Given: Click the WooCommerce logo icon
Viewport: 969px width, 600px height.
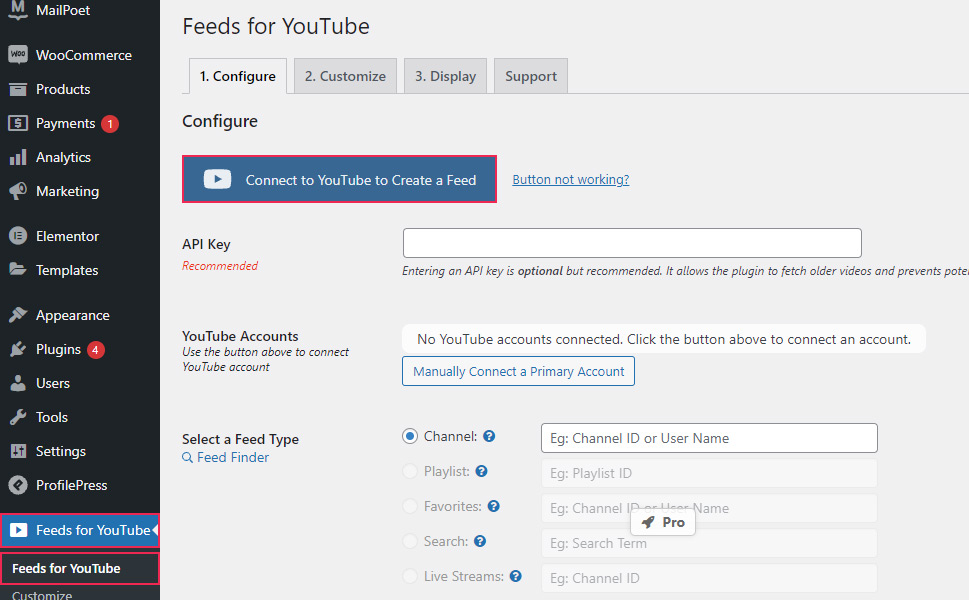Looking at the screenshot, I should [18, 55].
